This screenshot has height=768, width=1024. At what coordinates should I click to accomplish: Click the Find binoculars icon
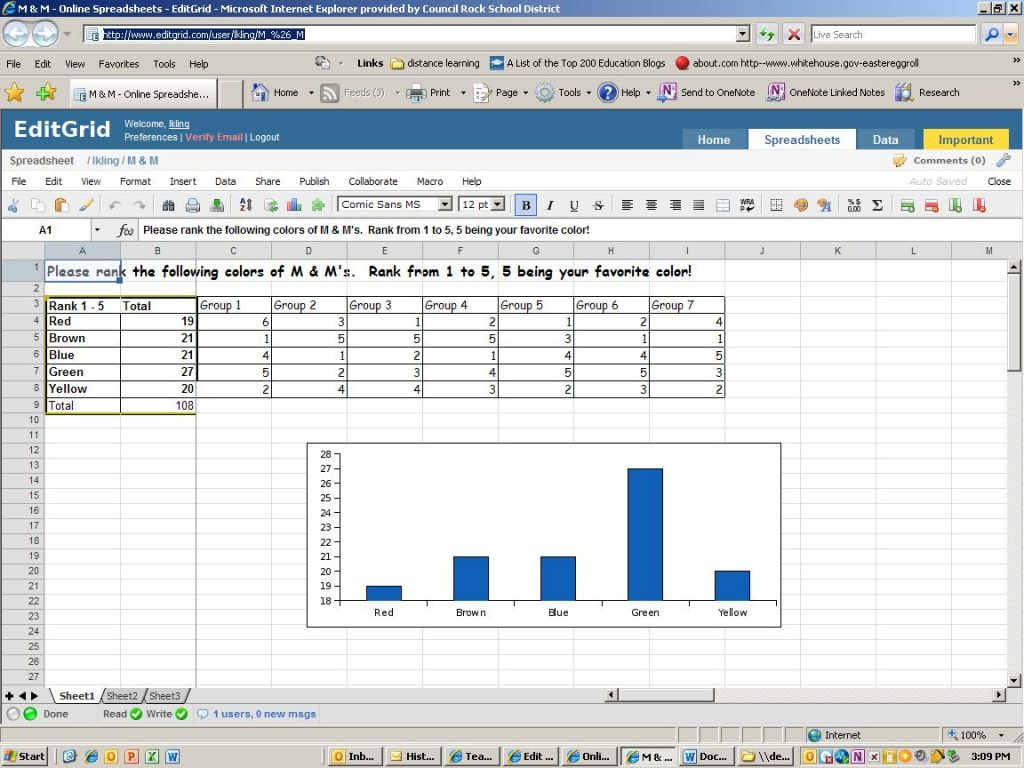tap(168, 205)
